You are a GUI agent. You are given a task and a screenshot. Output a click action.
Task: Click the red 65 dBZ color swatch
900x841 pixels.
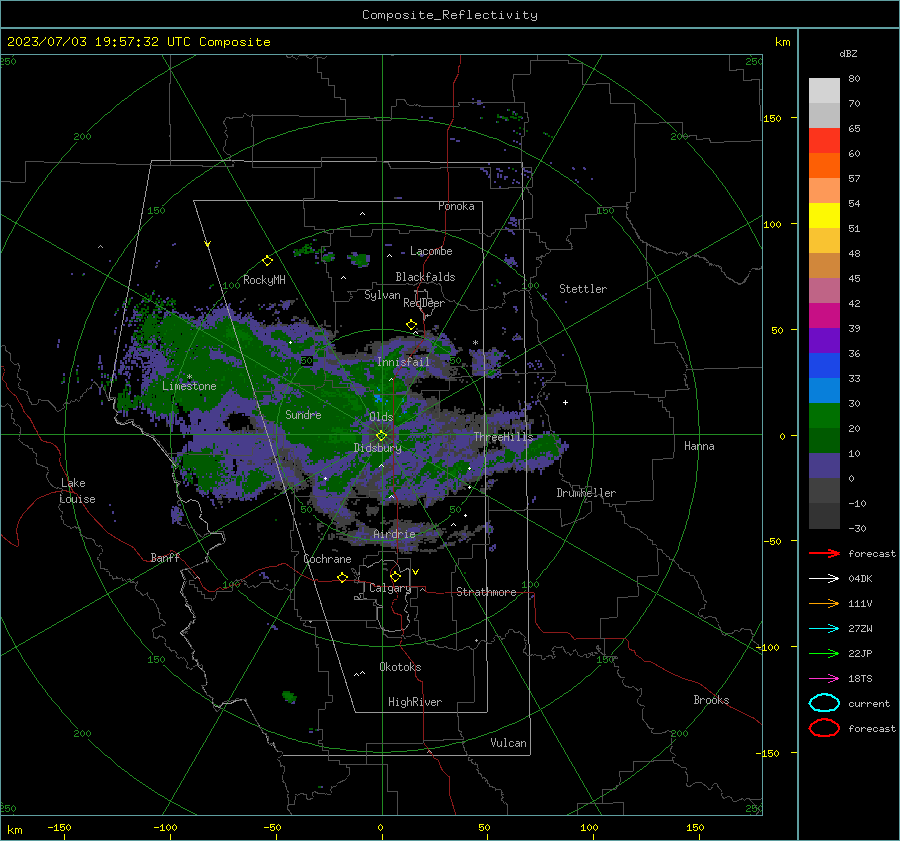click(x=824, y=141)
